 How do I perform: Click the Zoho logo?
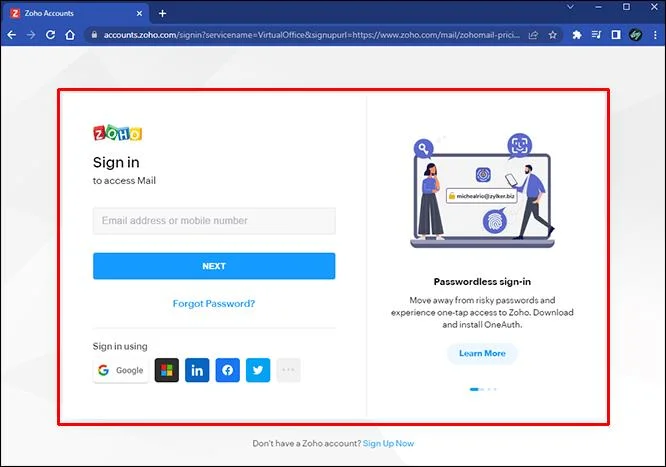(118, 133)
